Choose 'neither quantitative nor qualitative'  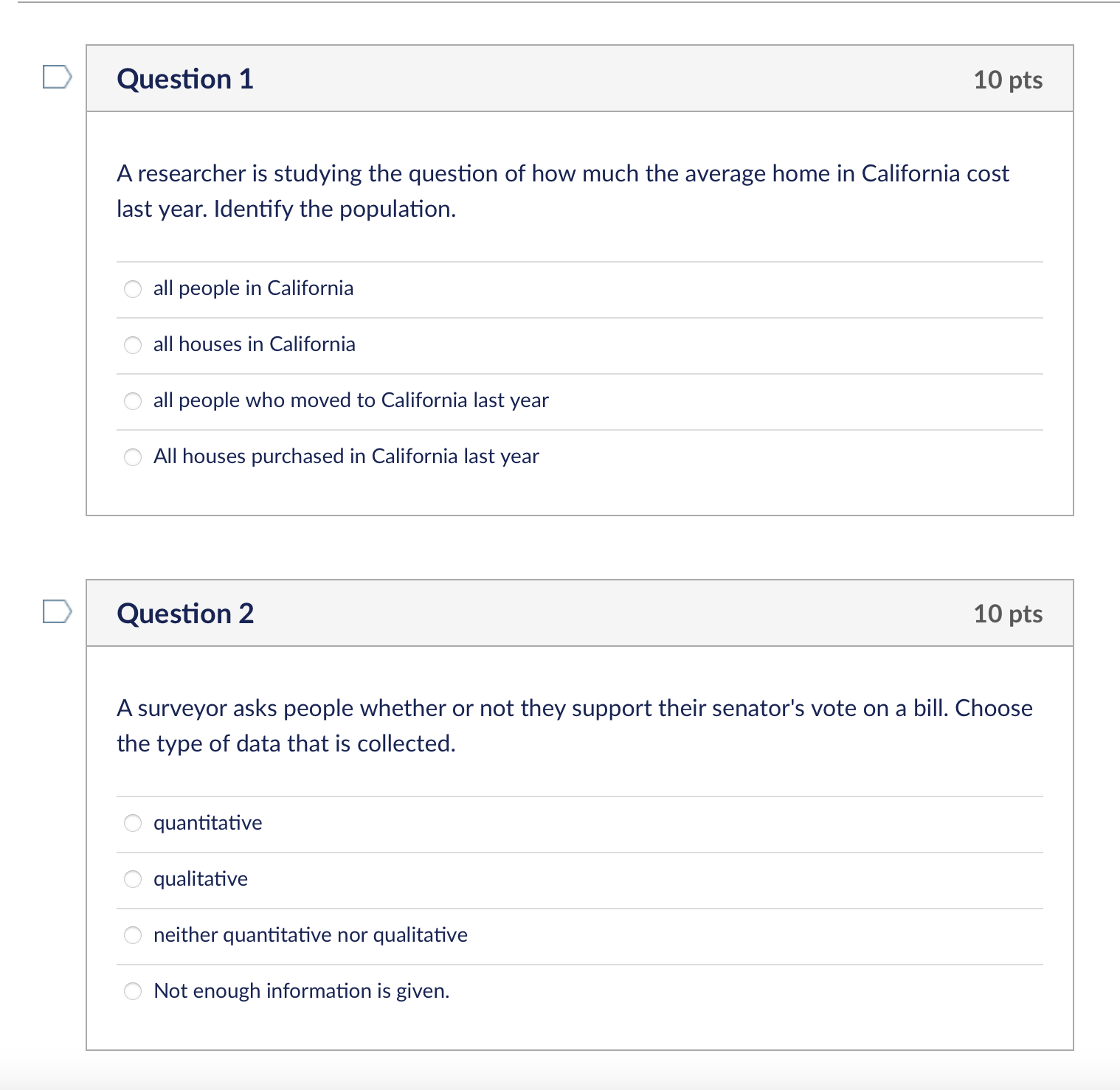point(133,936)
